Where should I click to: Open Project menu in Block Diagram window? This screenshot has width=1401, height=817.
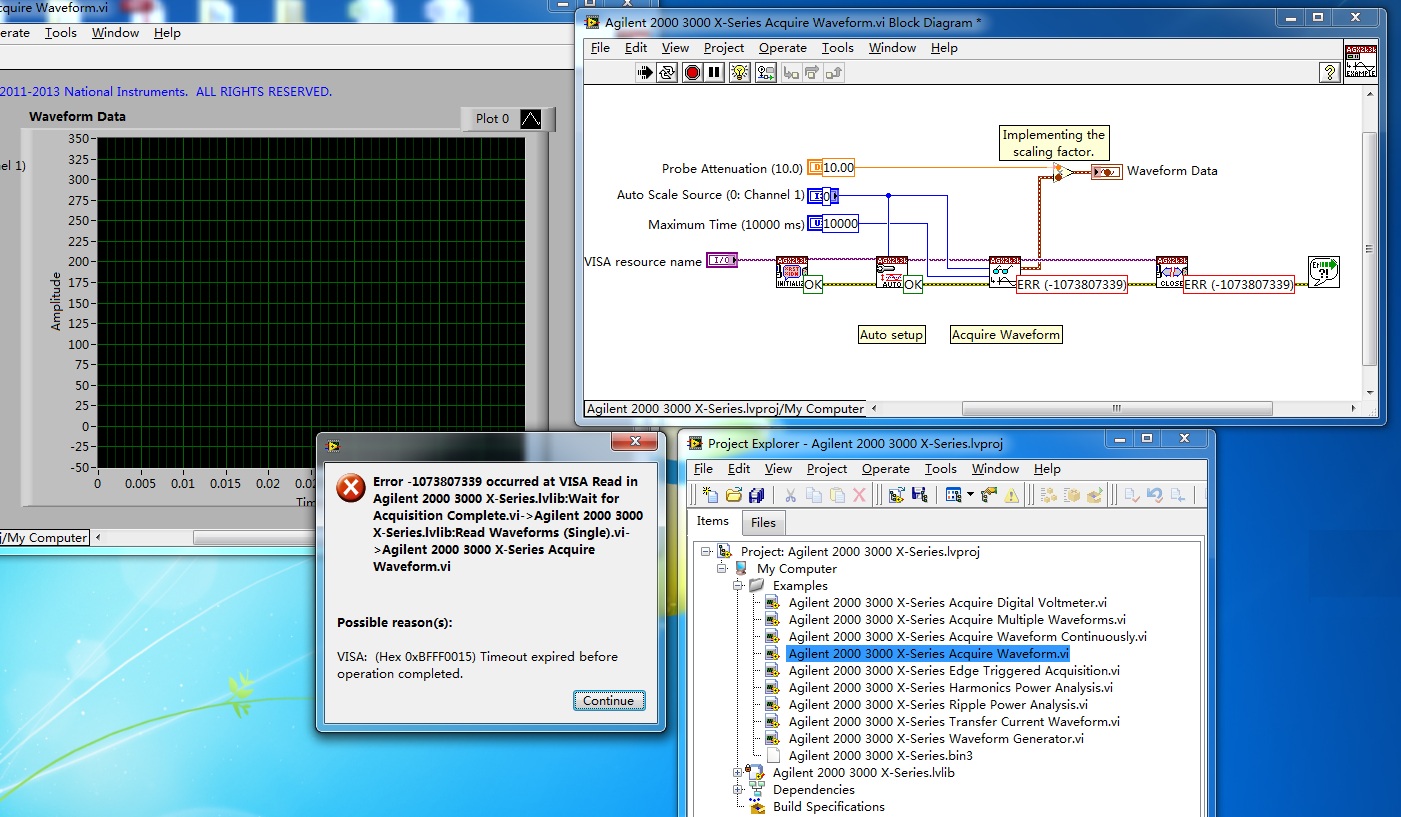(724, 47)
